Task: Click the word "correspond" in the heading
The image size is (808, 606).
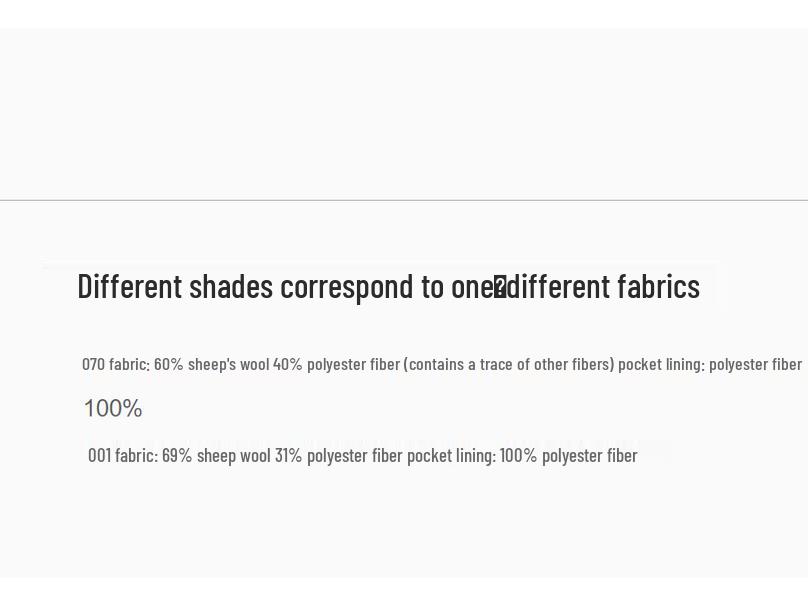Action: coord(347,287)
